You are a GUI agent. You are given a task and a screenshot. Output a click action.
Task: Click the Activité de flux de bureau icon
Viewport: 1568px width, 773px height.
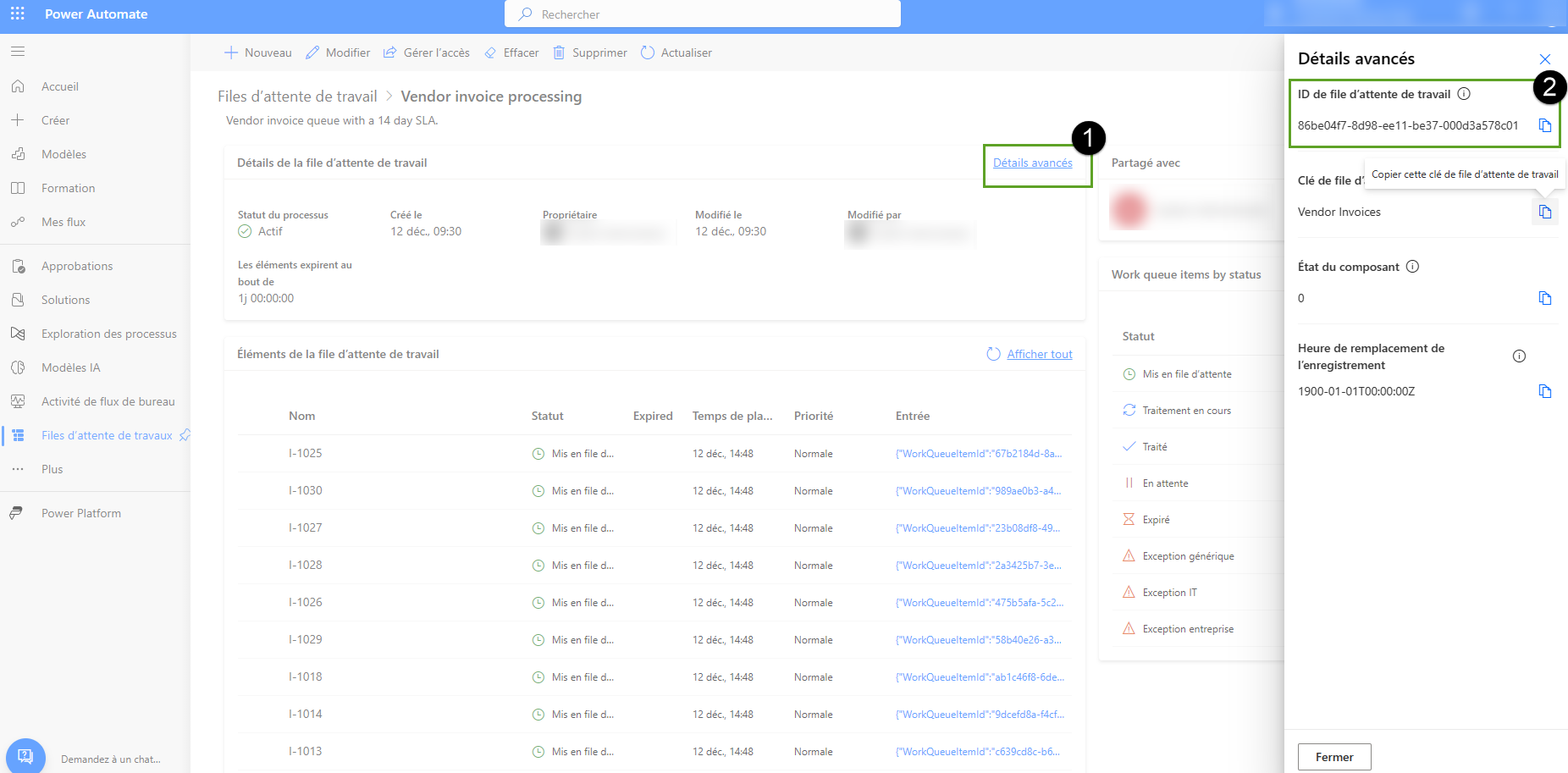[18, 401]
